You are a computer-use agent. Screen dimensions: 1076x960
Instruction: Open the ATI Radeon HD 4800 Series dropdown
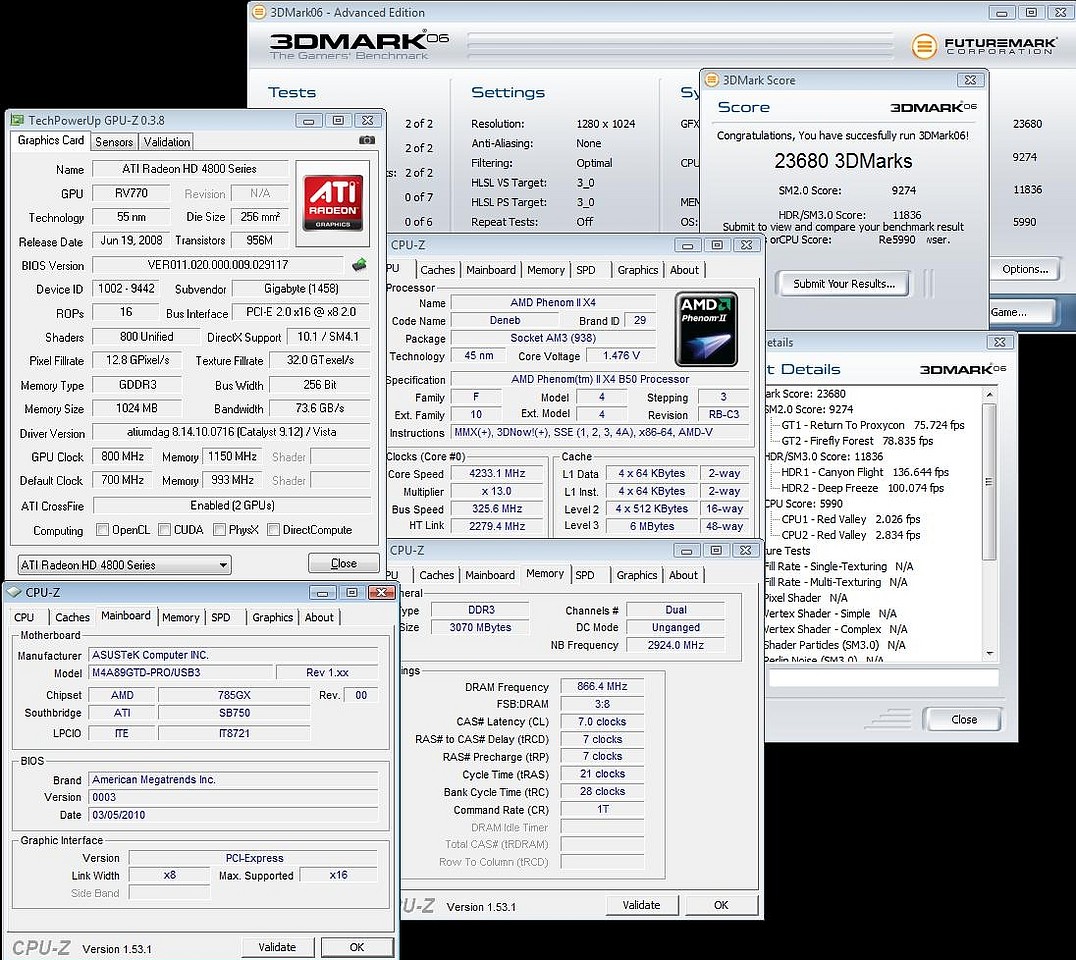click(x=124, y=565)
